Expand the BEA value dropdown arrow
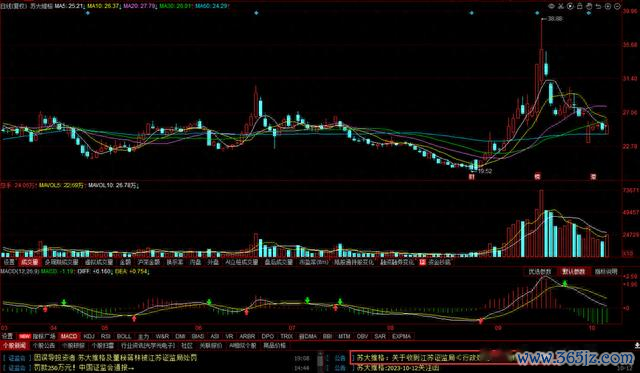Viewport: 640px width, 373px height. 148,271
